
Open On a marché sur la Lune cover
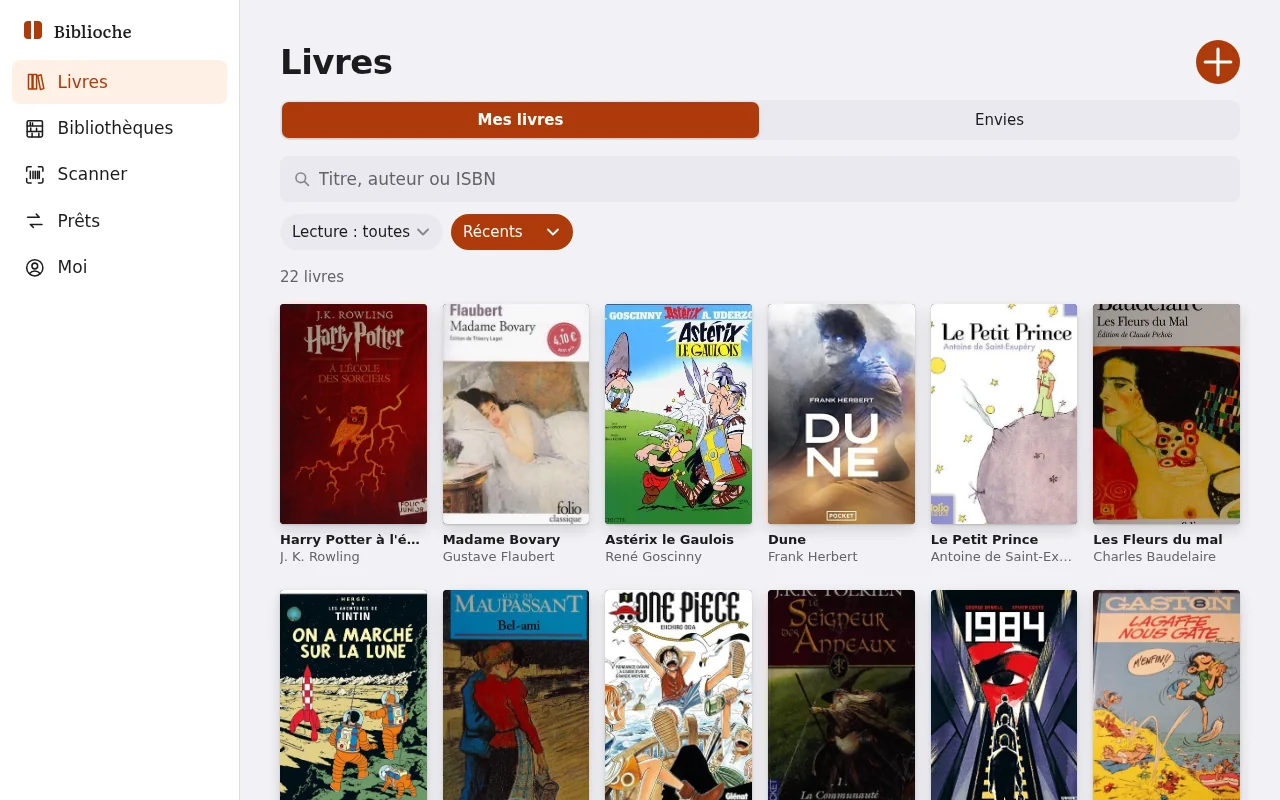353,695
